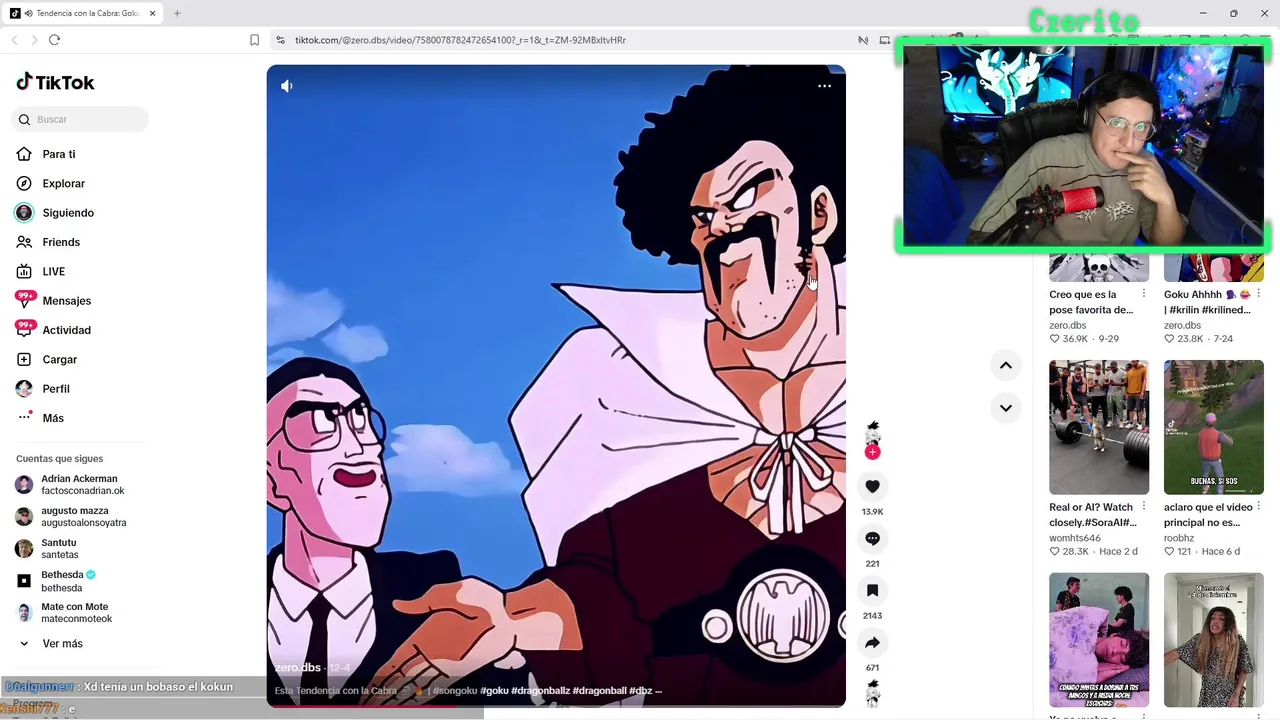Open the Siguiendo feed
This screenshot has height=720, width=1280.
pyautogui.click(x=68, y=213)
